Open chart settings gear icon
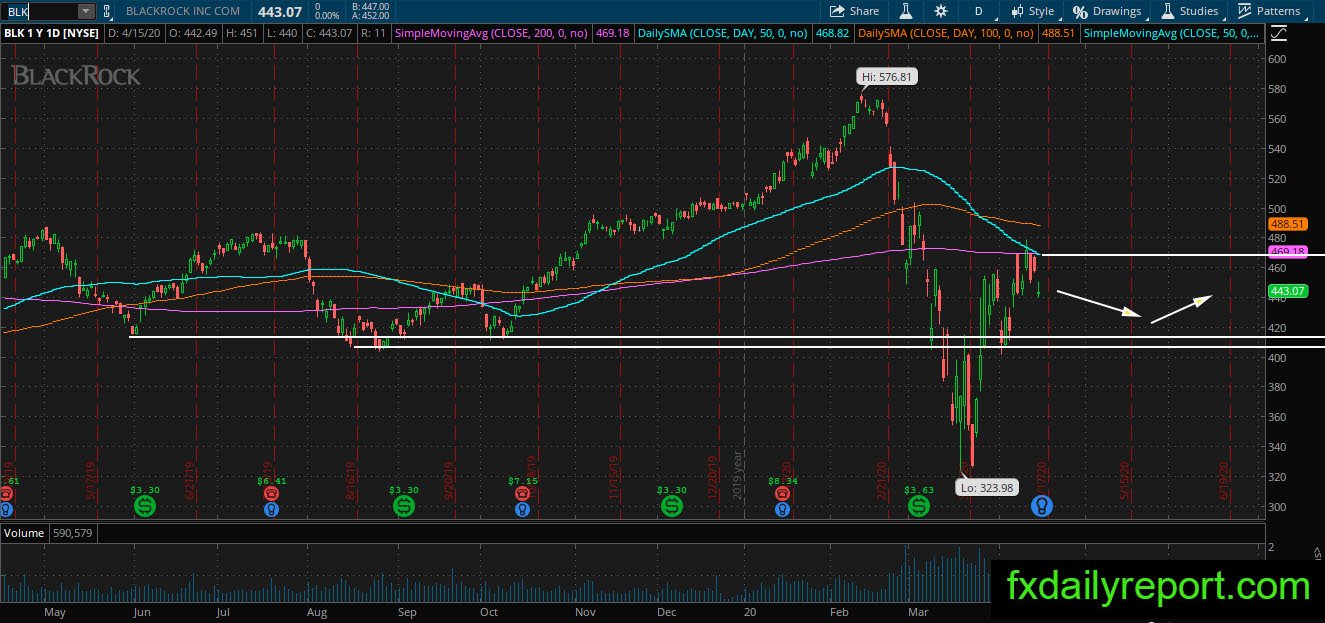Image resolution: width=1325 pixels, height=623 pixels. (x=941, y=11)
